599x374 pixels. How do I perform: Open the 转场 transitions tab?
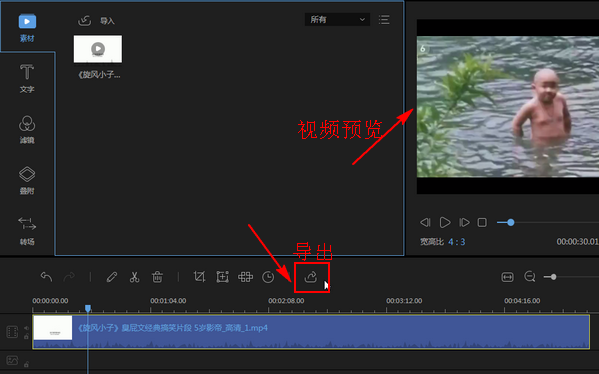pyautogui.click(x=27, y=231)
